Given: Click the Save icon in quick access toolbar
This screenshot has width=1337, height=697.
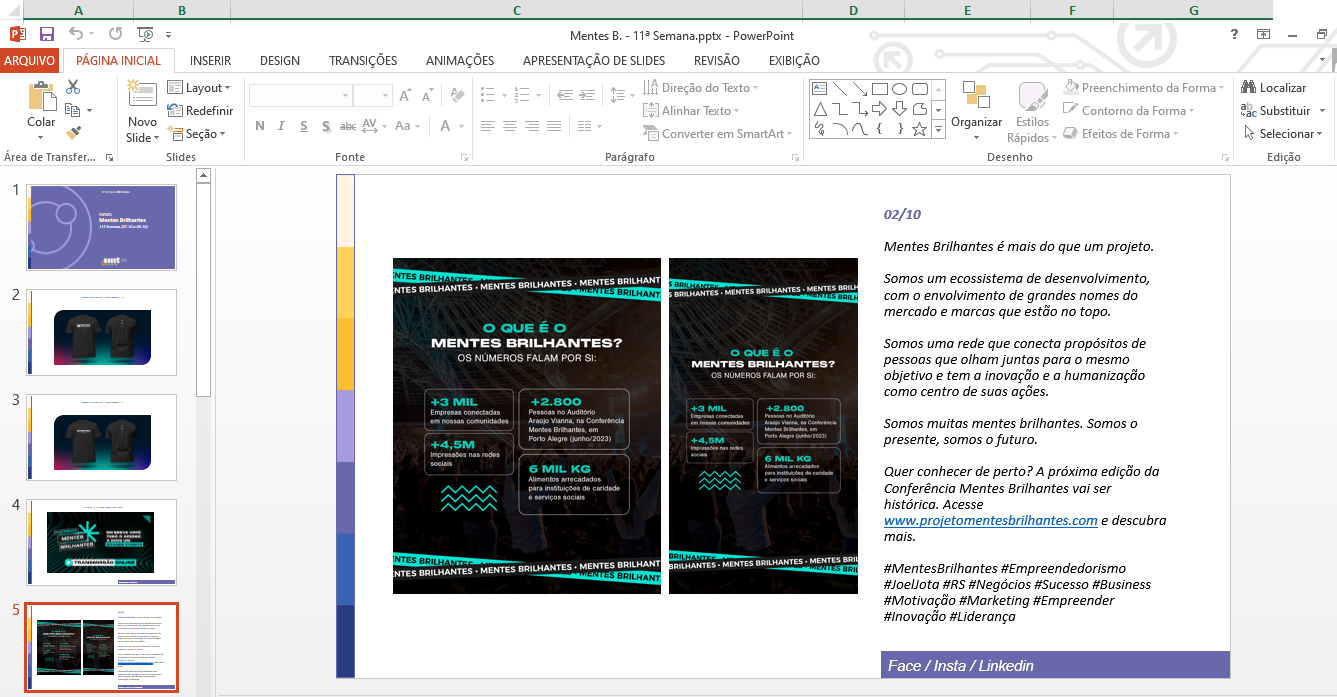Looking at the screenshot, I should tap(47, 34).
